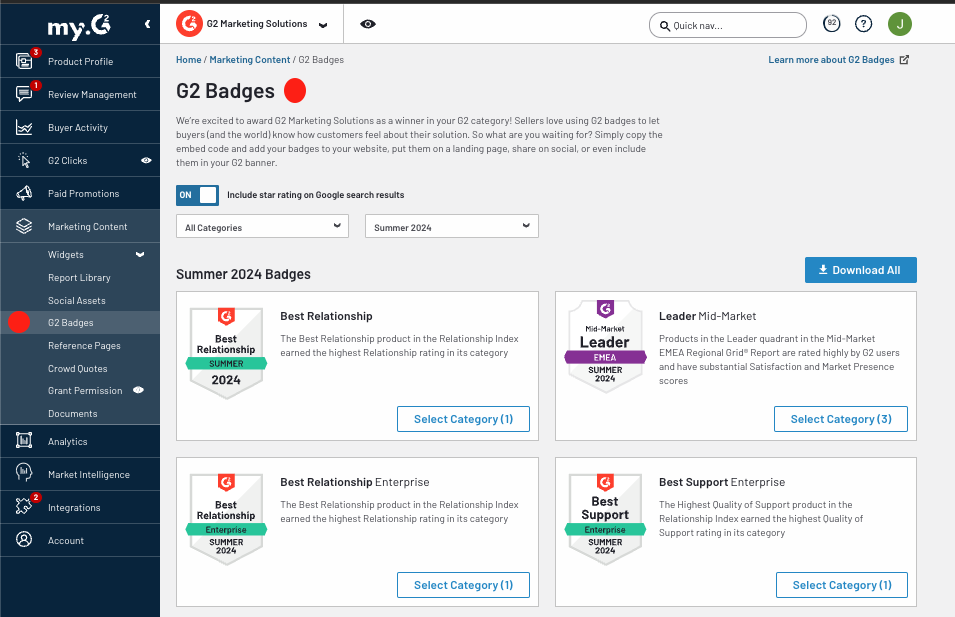Click the search magnifier icon
This screenshot has width=955, height=617.
coord(664,26)
